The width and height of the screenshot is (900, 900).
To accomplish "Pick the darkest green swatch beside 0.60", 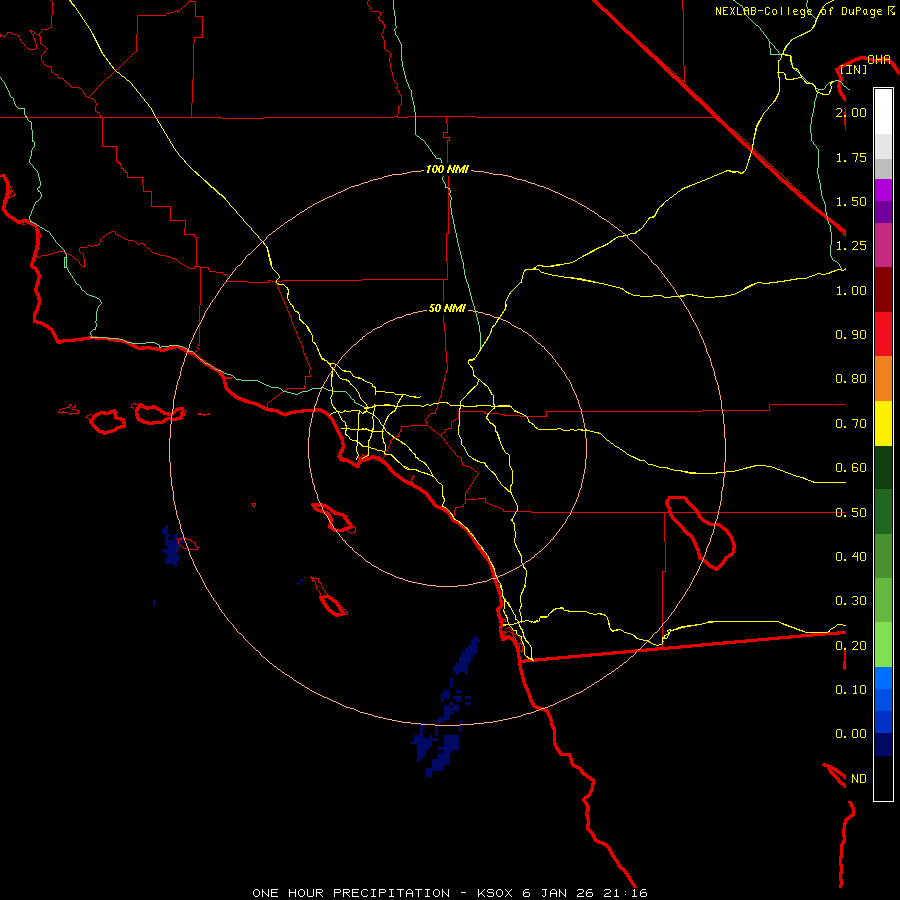I will click(883, 467).
